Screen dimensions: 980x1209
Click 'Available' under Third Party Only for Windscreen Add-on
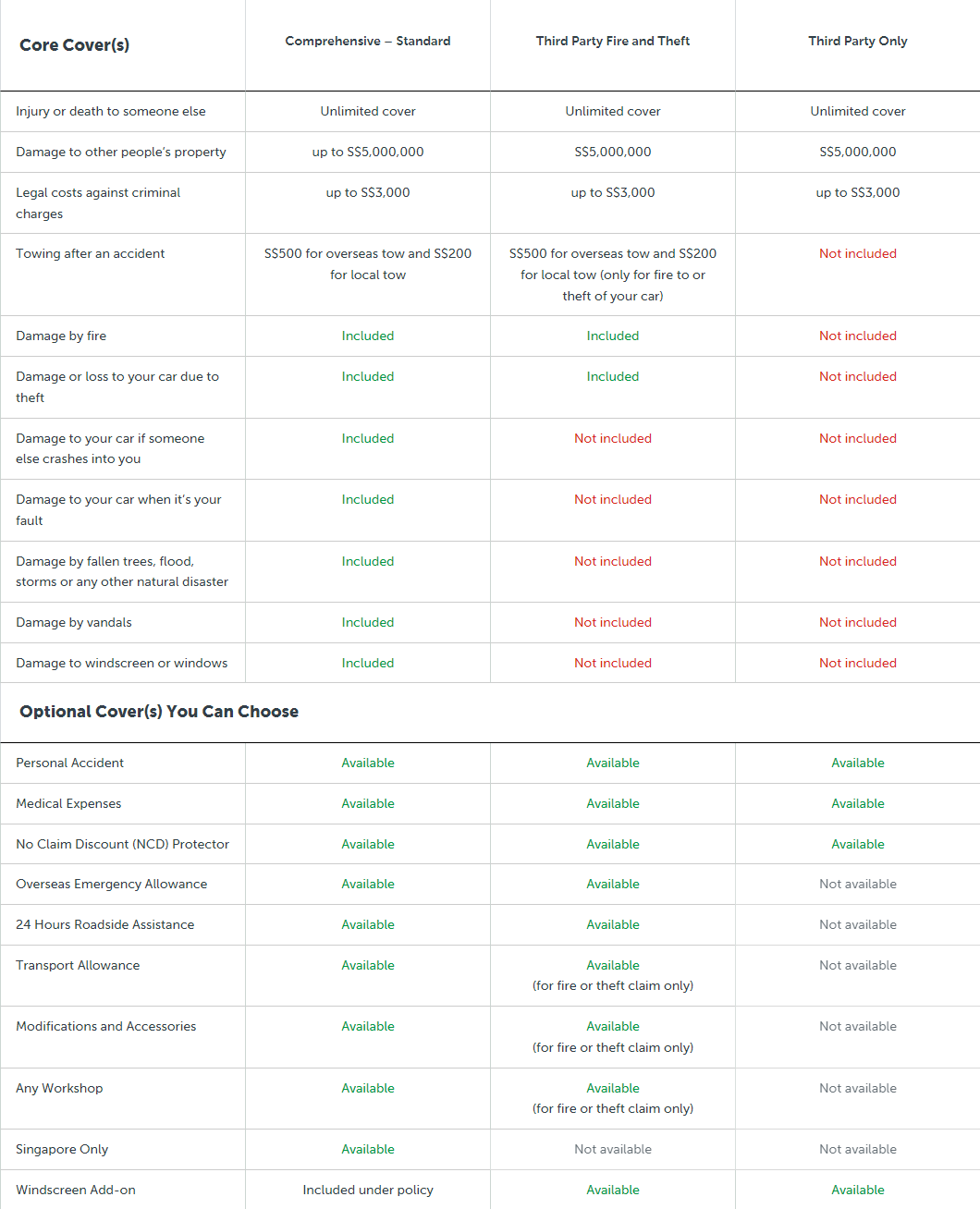858,1190
